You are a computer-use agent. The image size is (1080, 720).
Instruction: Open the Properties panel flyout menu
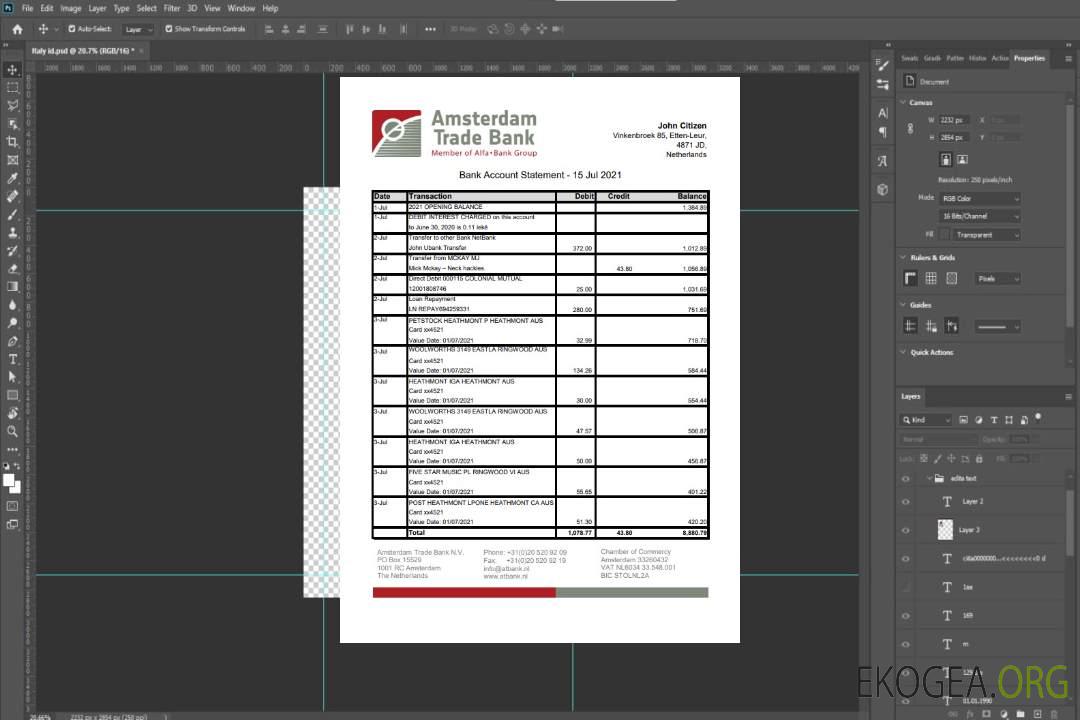click(1068, 59)
